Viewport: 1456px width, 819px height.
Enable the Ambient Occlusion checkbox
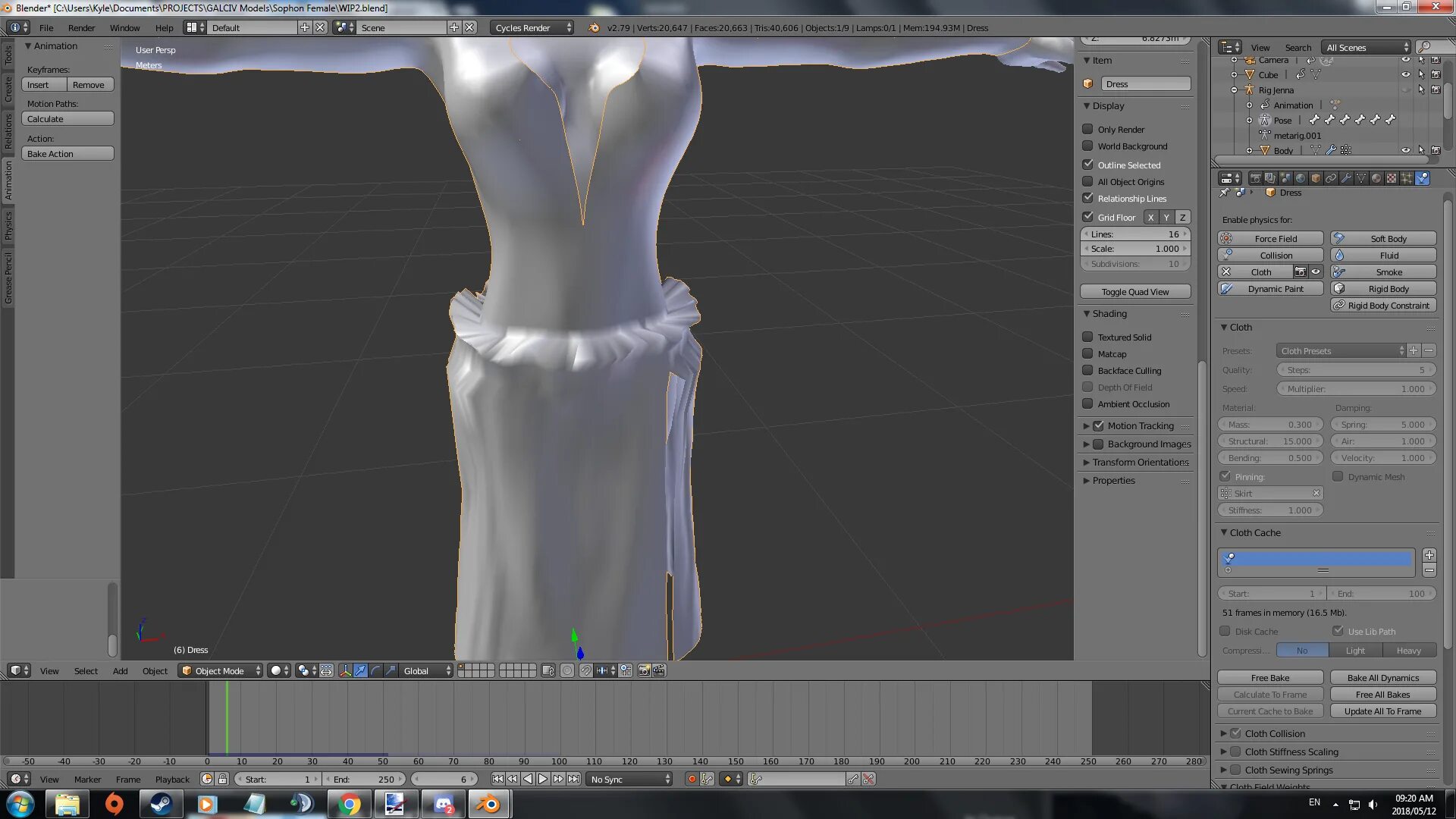(1087, 404)
